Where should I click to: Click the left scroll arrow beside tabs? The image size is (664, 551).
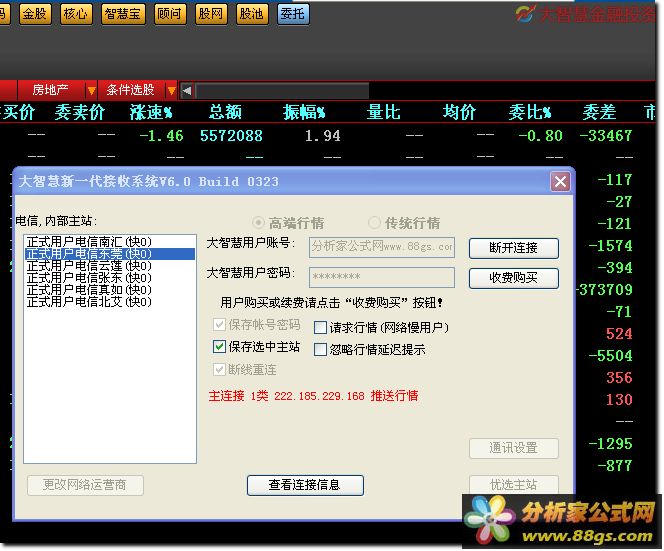(x=187, y=90)
